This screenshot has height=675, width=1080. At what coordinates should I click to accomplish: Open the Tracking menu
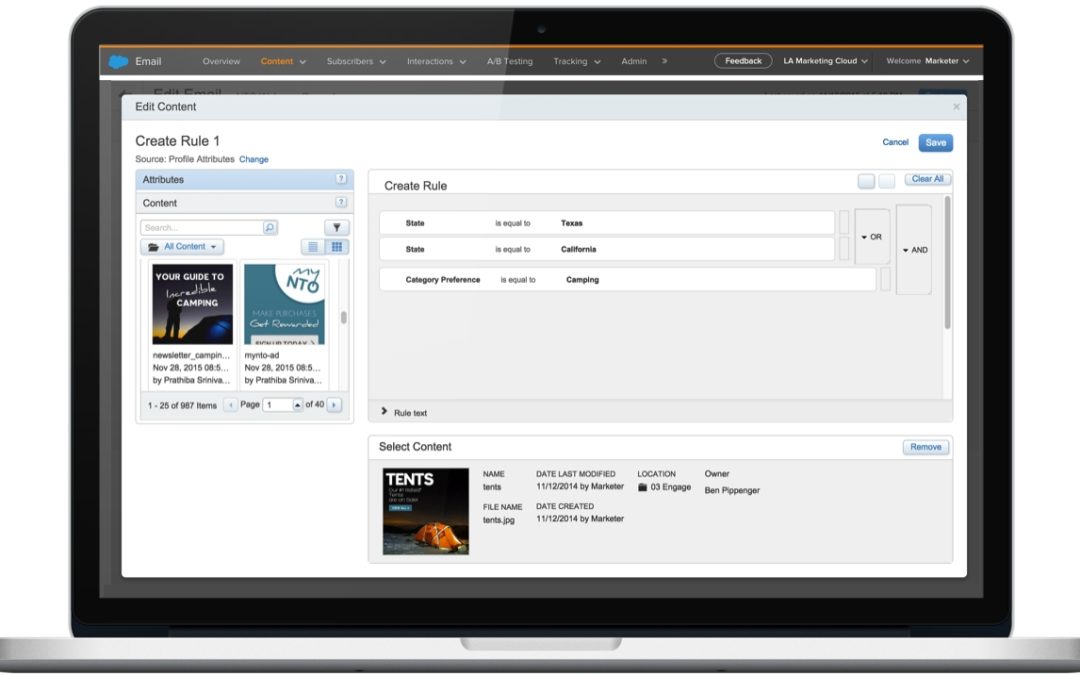pos(577,61)
